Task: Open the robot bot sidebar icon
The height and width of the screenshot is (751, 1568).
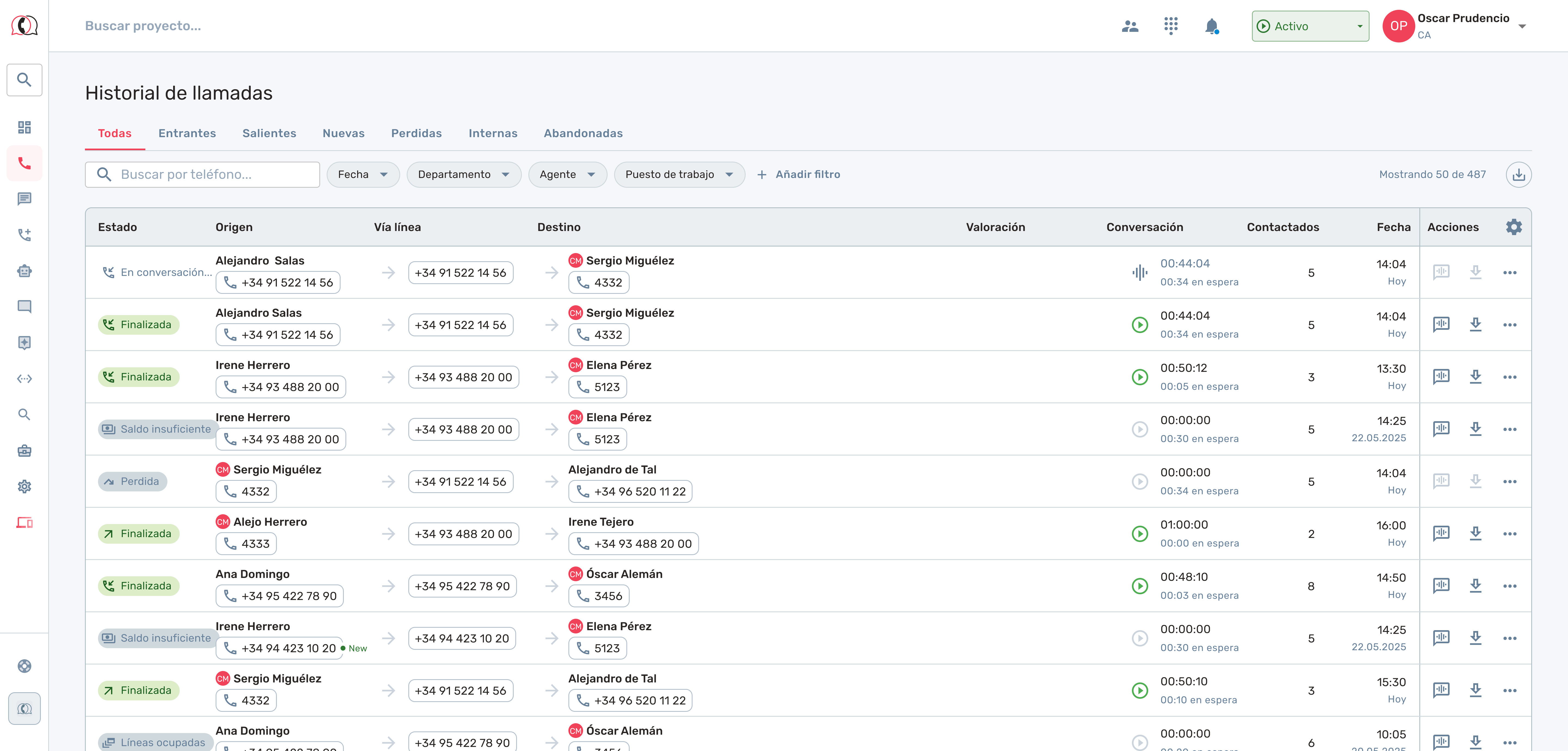Action: click(24, 271)
